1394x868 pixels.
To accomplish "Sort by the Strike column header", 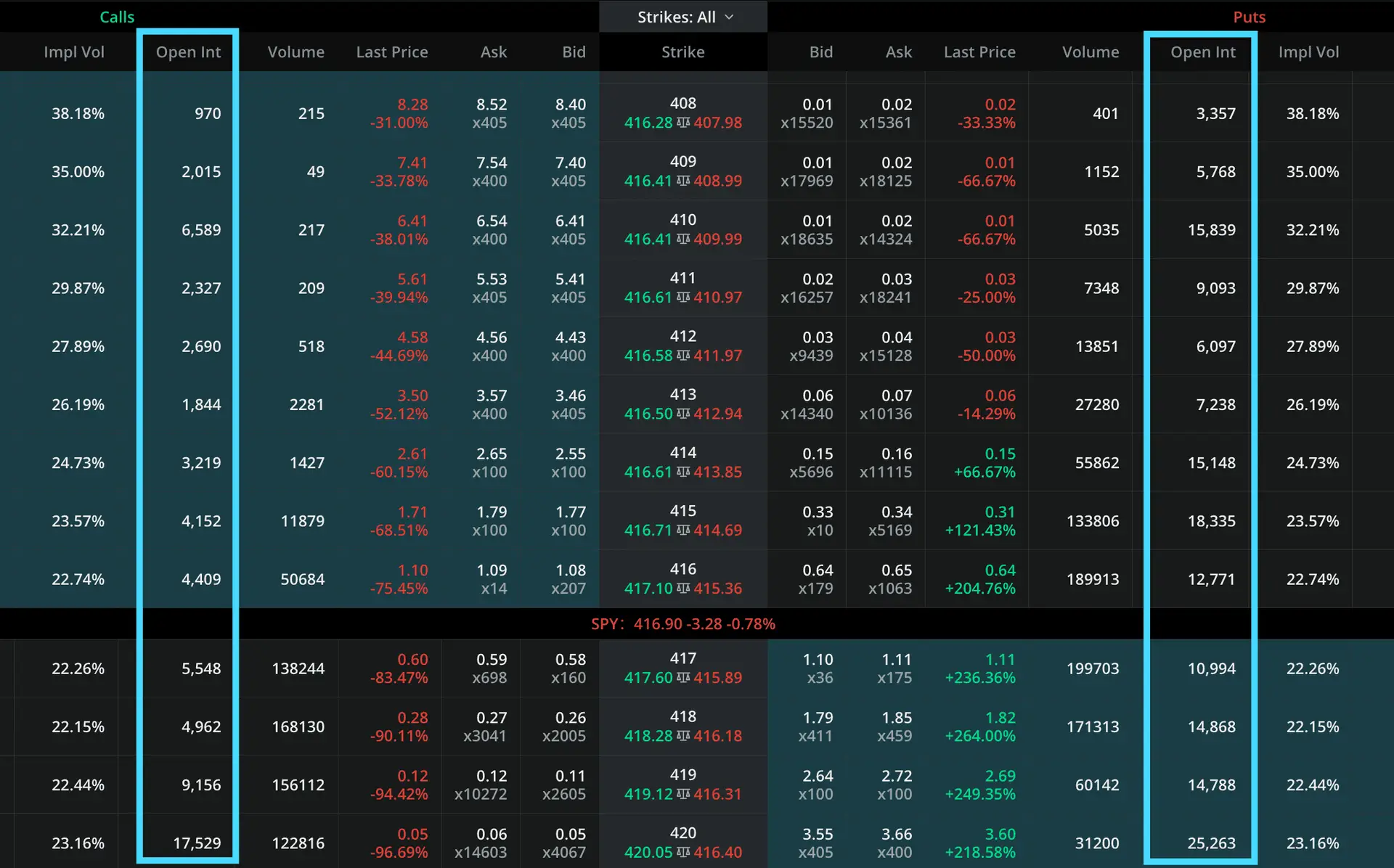I will point(682,52).
